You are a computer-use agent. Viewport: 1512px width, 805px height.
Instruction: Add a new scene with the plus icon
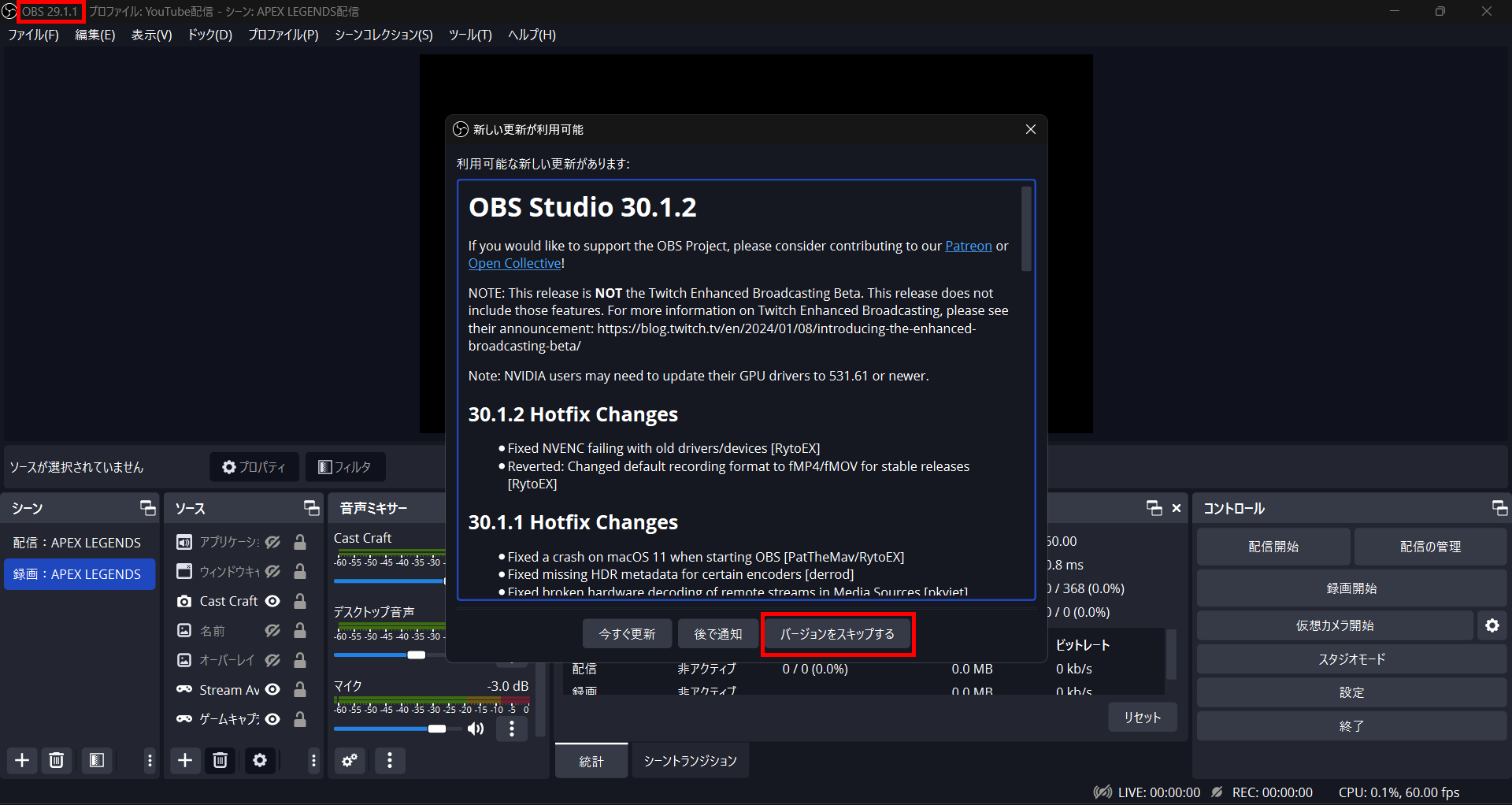point(22,760)
